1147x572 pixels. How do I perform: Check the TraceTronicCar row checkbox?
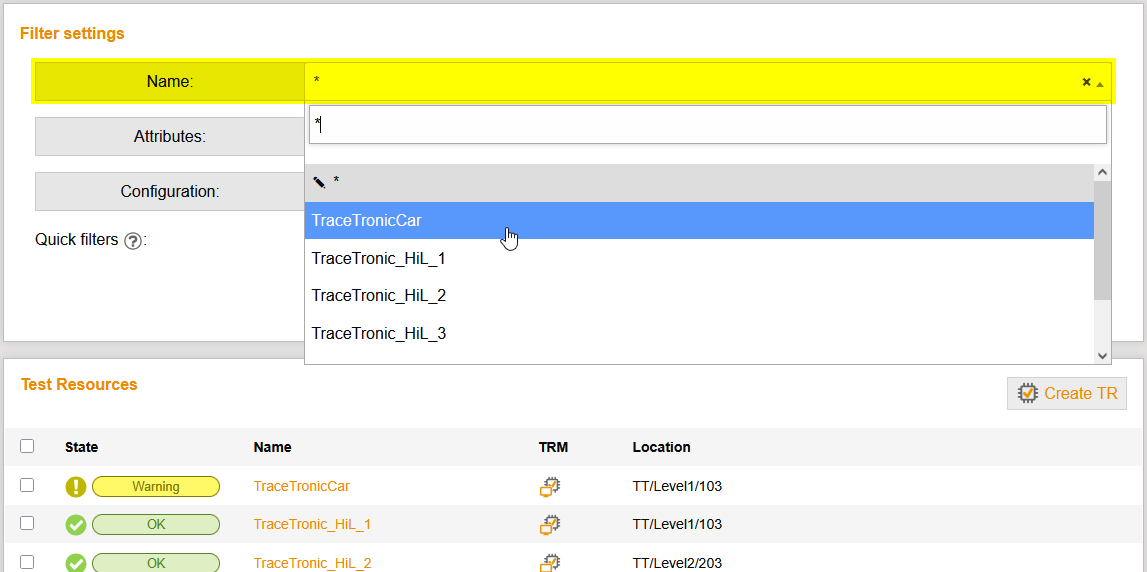(27, 485)
